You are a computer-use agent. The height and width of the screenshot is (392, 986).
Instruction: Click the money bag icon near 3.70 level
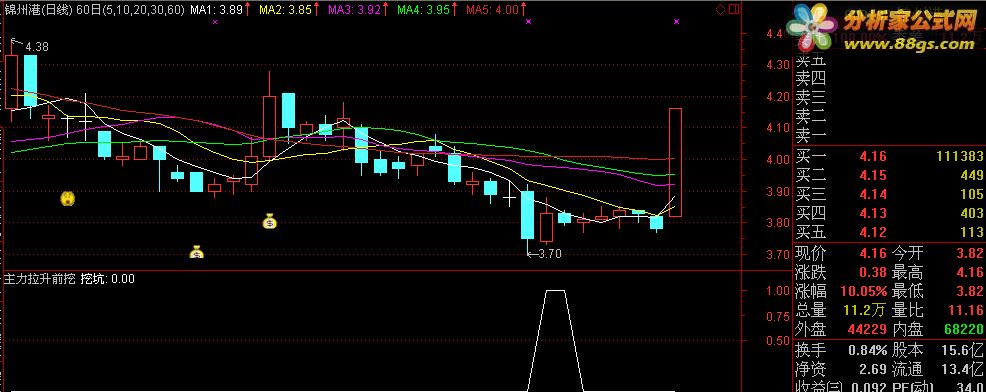click(197, 252)
